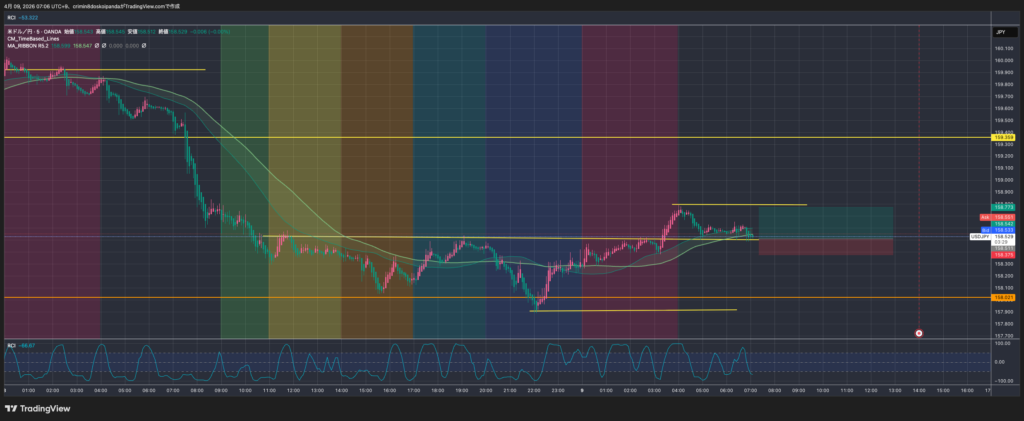This screenshot has height=421, width=1024.
Task: Click the red circular event marker near 14:00
Action: coord(919,333)
